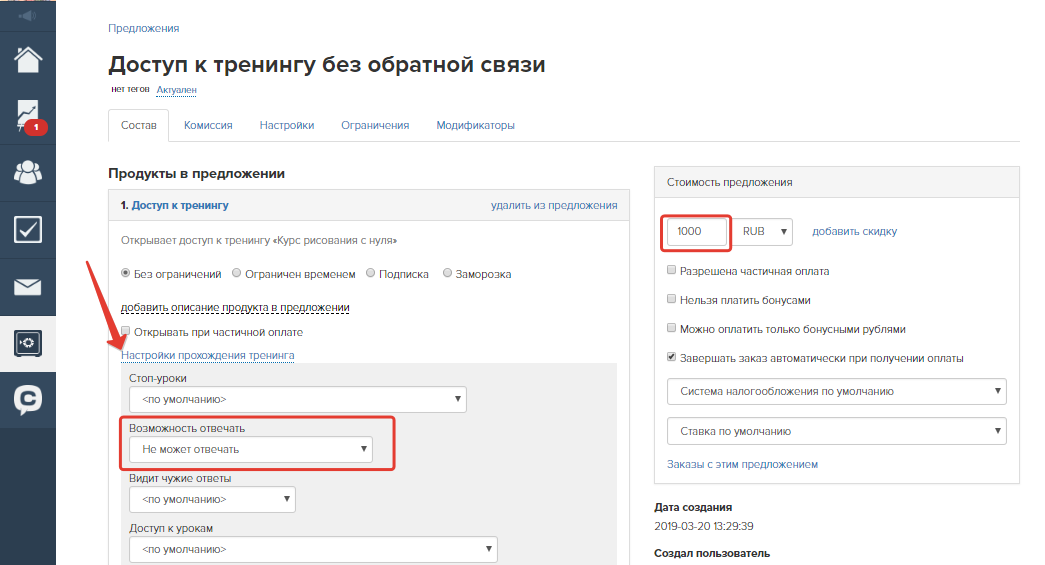Toggle 'Настройки прохождения тренинга' link
This screenshot has height=565, width=1045.
(x=207, y=355)
